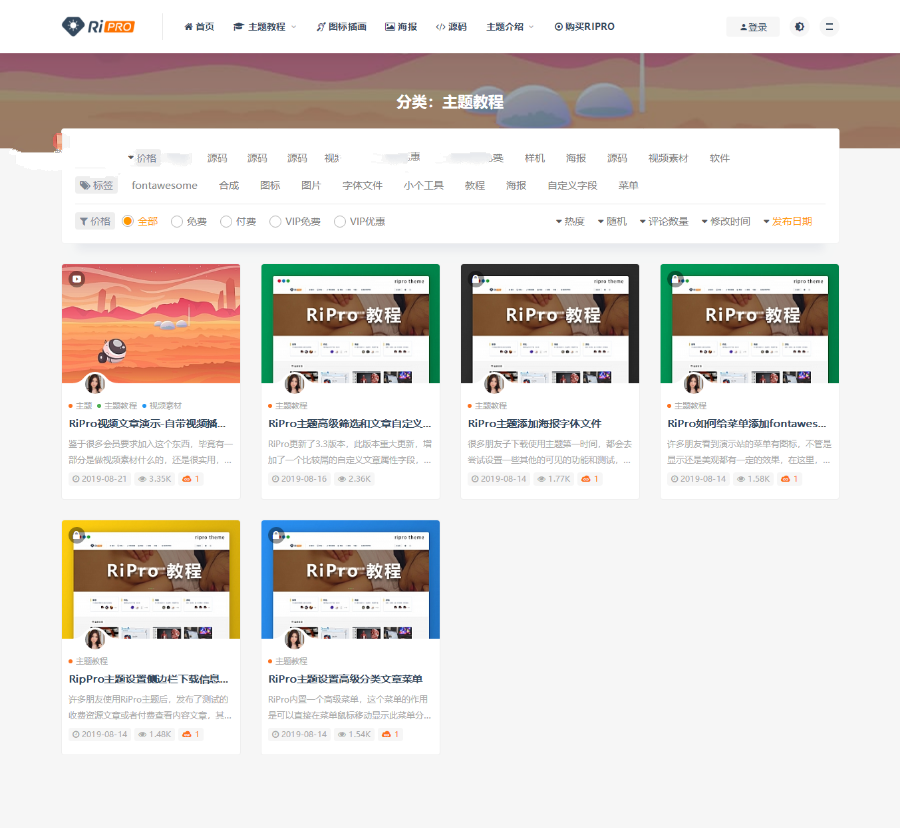Select the 免费 price radio button
The height and width of the screenshot is (828, 900).
point(177,221)
